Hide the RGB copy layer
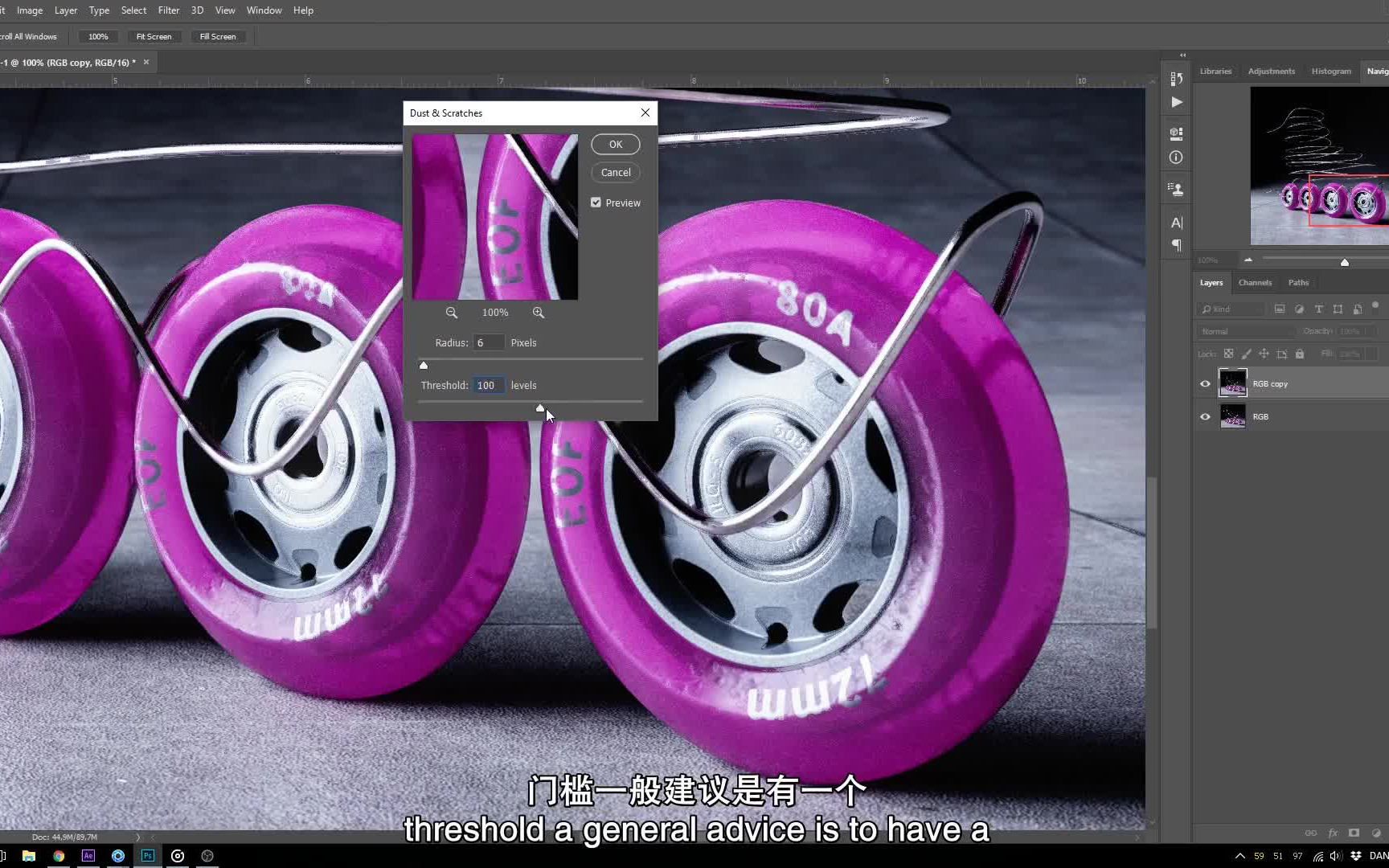This screenshot has width=1389, height=868. click(1205, 384)
